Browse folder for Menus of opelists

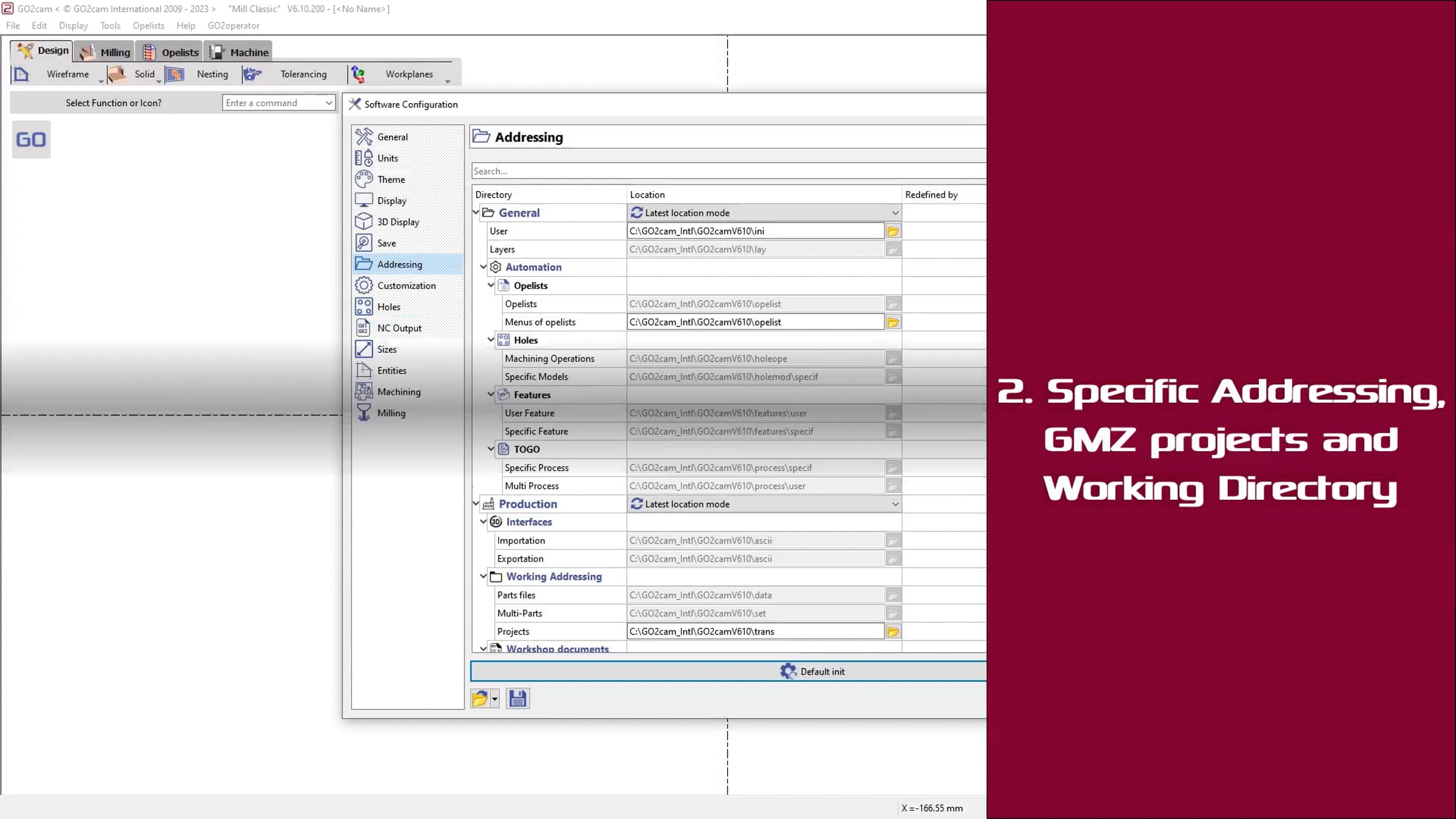coord(893,322)
